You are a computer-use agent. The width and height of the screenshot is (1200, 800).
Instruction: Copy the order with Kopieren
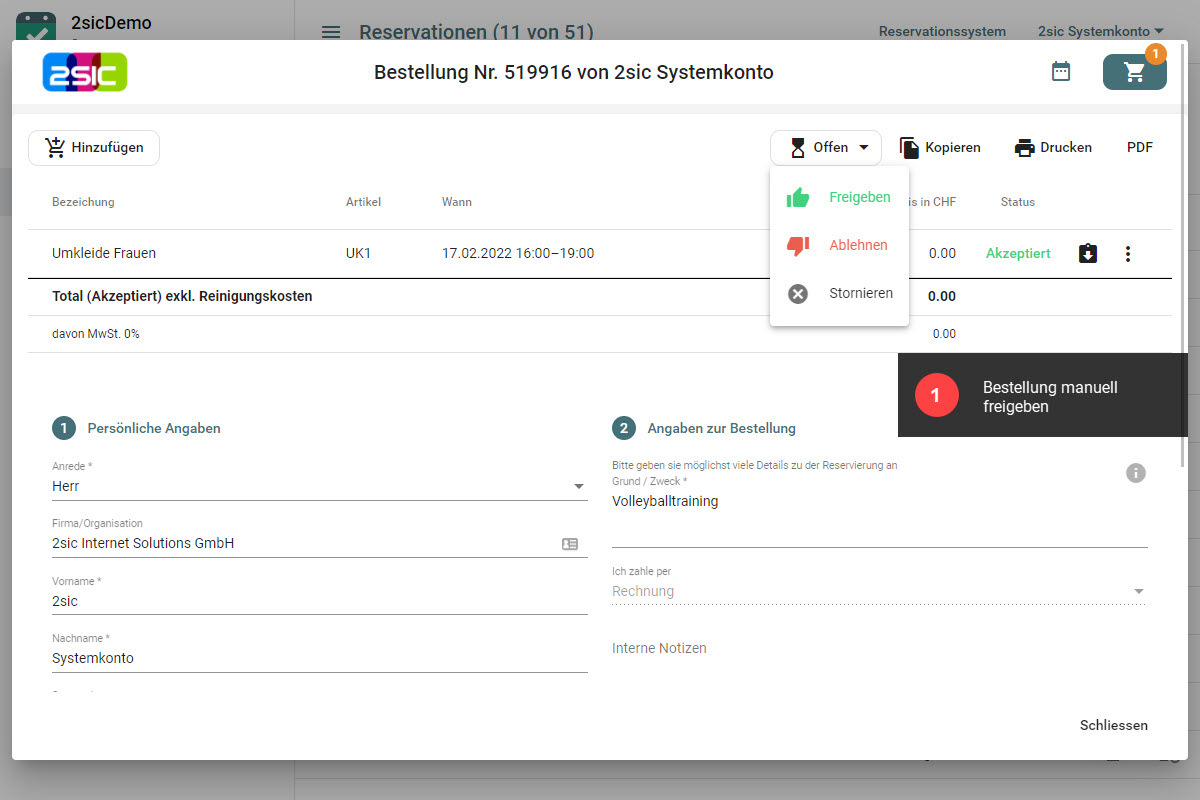(x=940, y=148)
